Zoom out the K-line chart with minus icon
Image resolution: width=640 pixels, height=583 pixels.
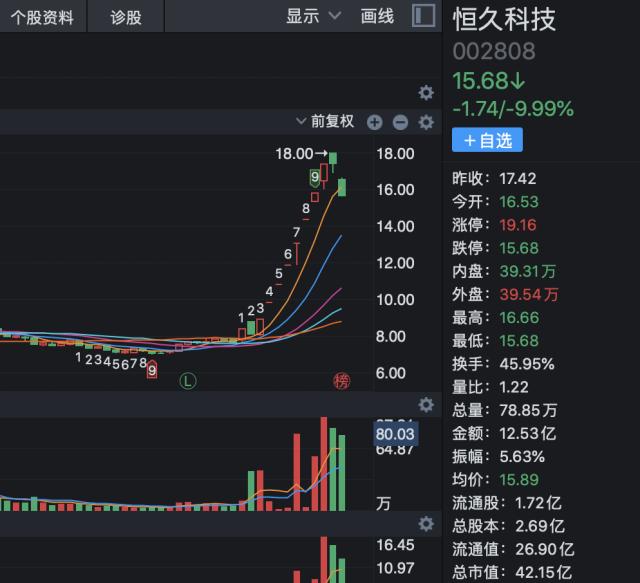[x=400, y=122]
